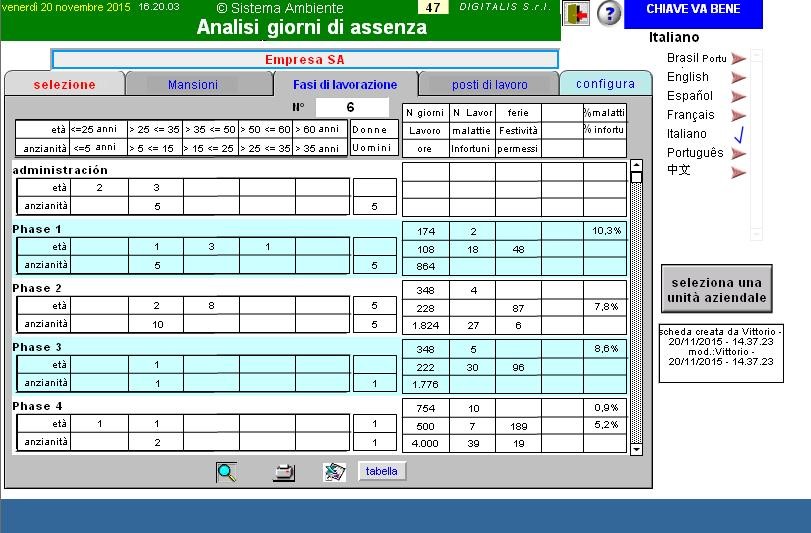Open the posti di lavoro tab
The image size is (811, 533).
pos(489,85)
